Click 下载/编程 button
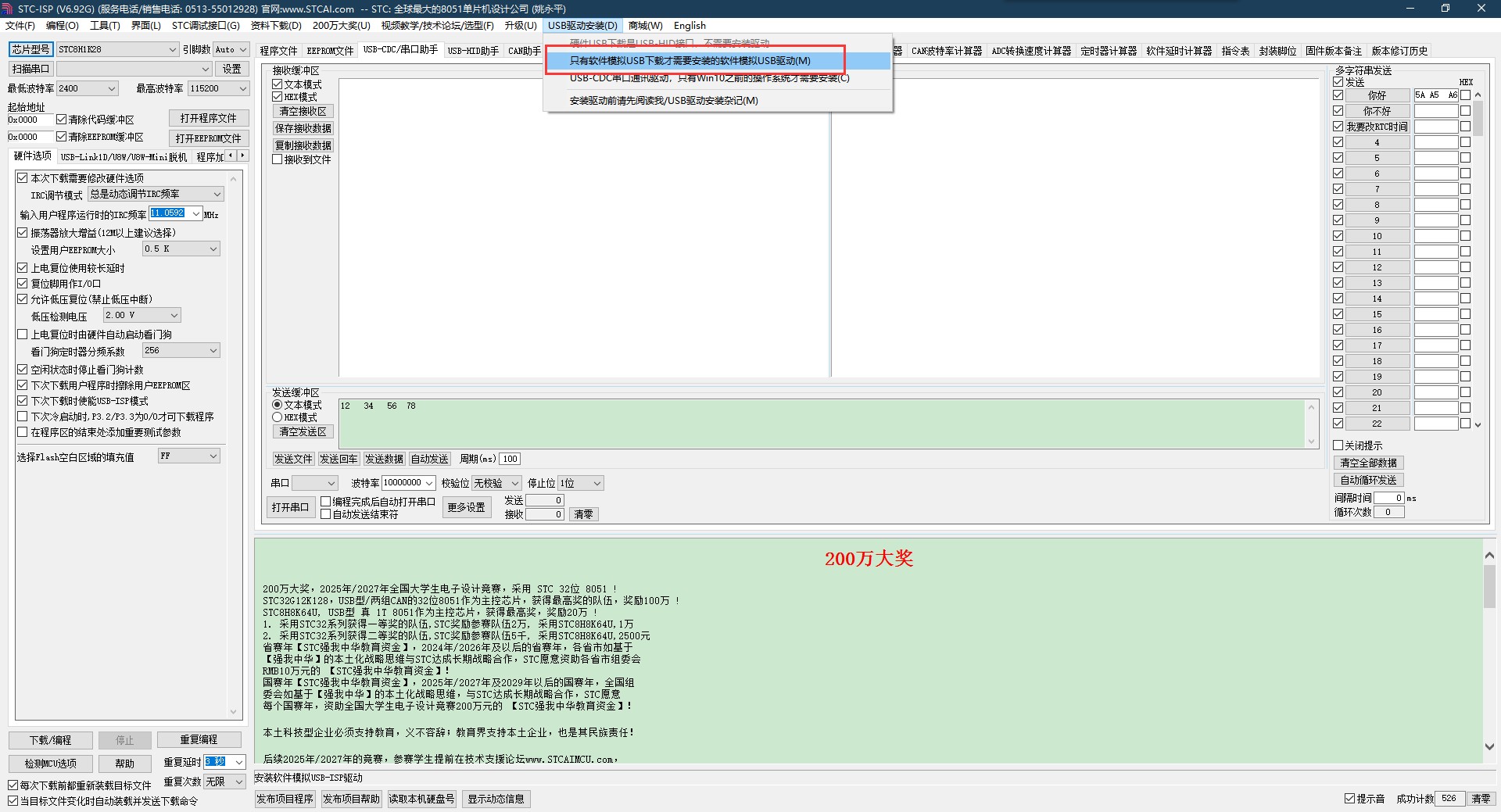1501x812 pixels. tap(51, 740)
